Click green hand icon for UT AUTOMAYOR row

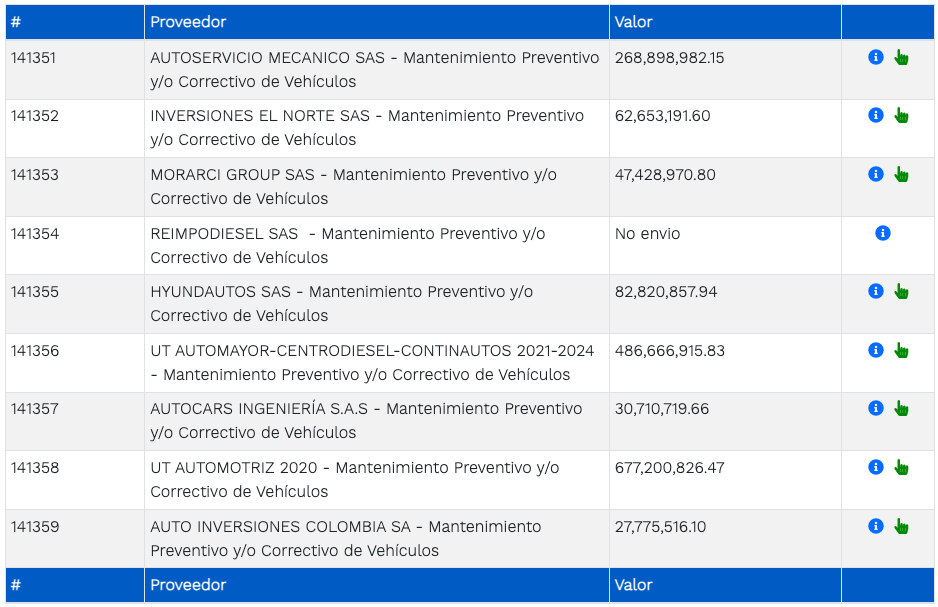(x=901, y=351)
